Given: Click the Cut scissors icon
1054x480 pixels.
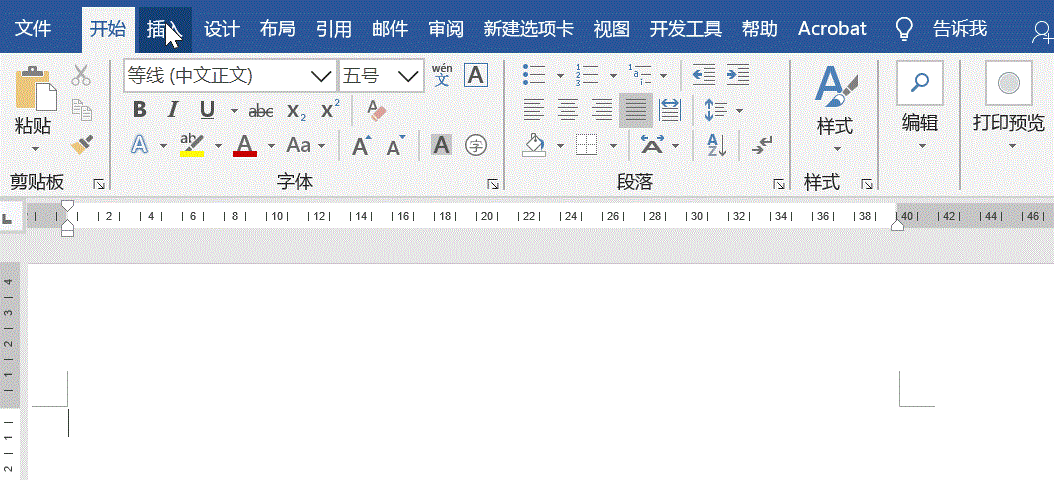Looking at the screenshot, I should (x=81, y=75).
